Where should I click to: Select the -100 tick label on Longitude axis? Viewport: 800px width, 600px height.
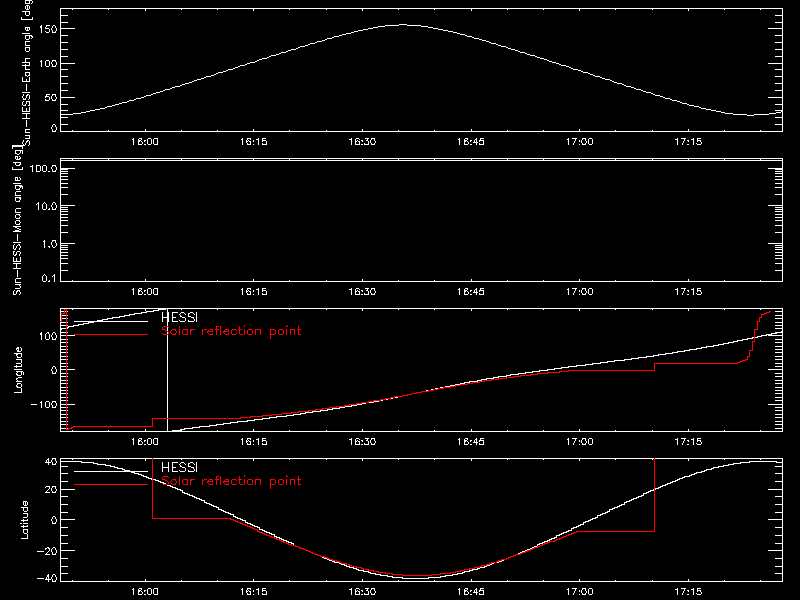(44, 404)
